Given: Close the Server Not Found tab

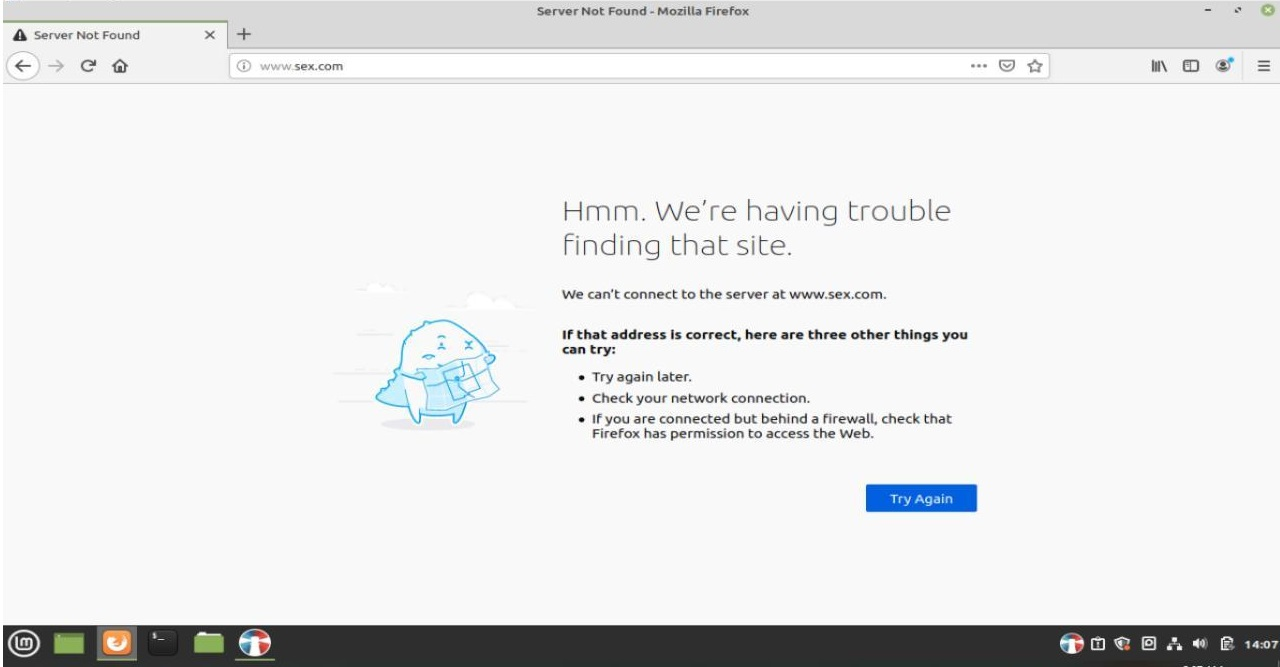Looking at the screenshot, I should 210,34.
